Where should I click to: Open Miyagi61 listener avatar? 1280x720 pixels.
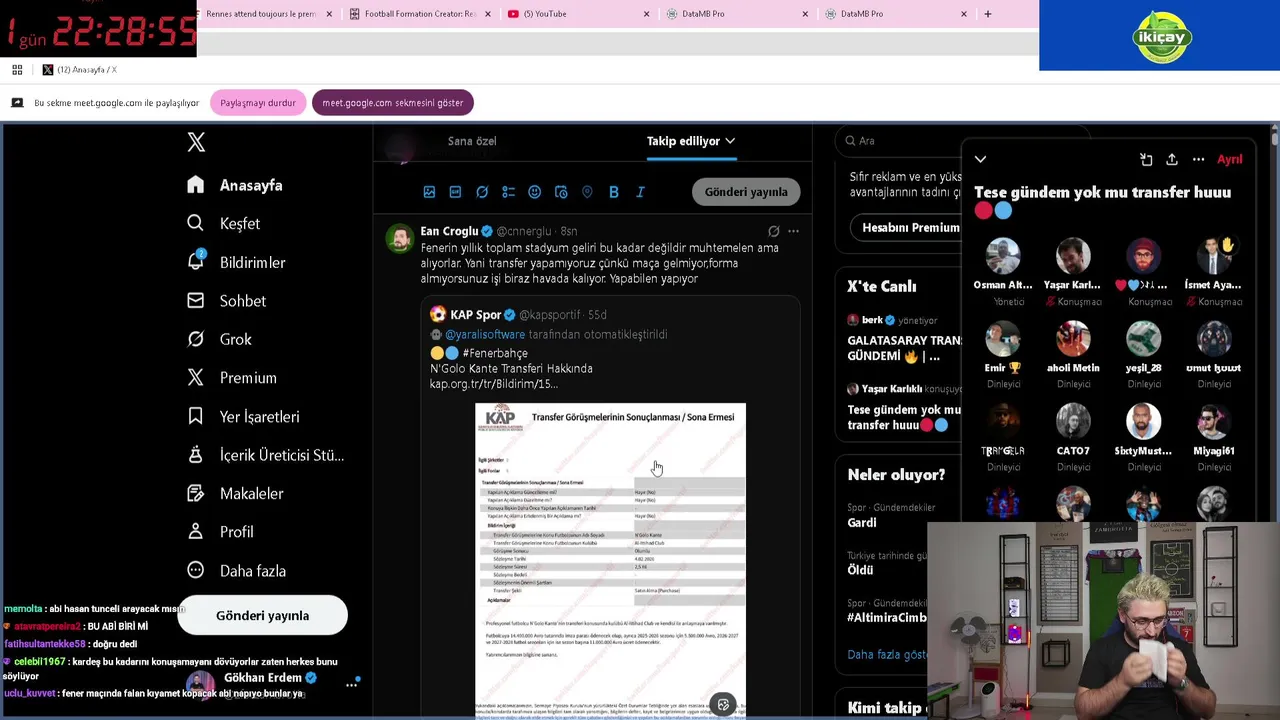click(1213, 422)
